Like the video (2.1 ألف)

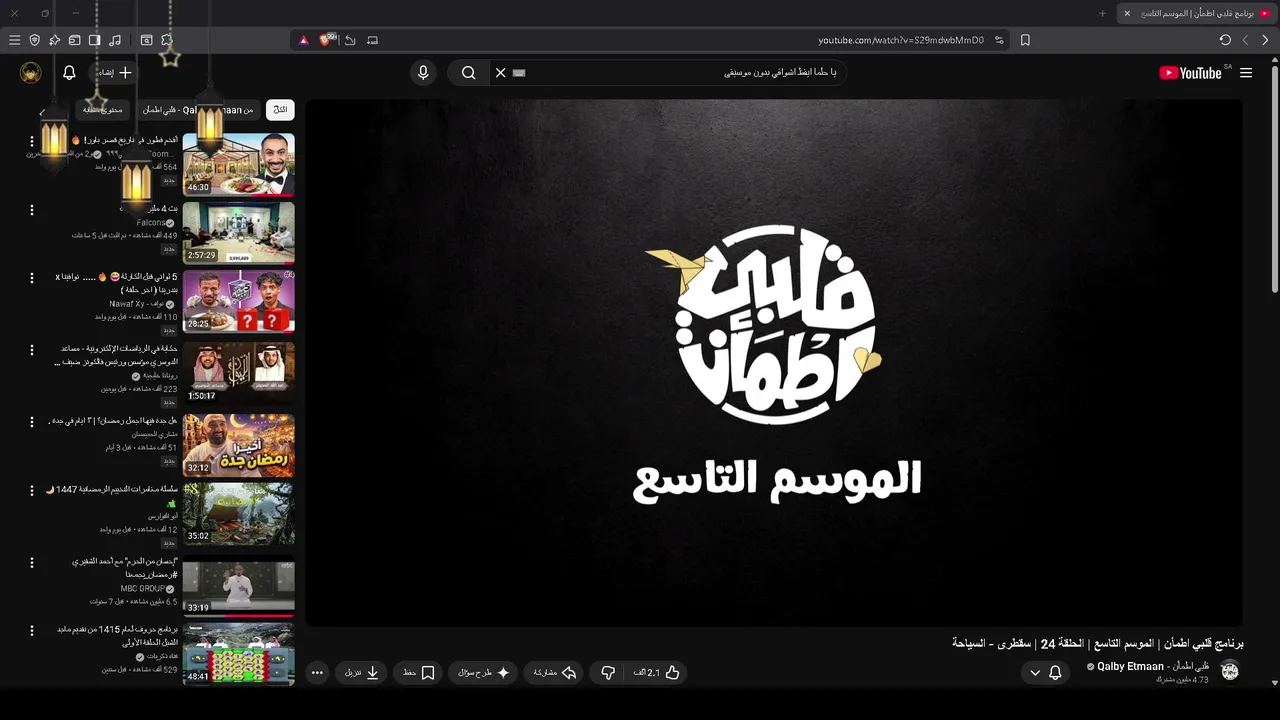tap(656, 673)
